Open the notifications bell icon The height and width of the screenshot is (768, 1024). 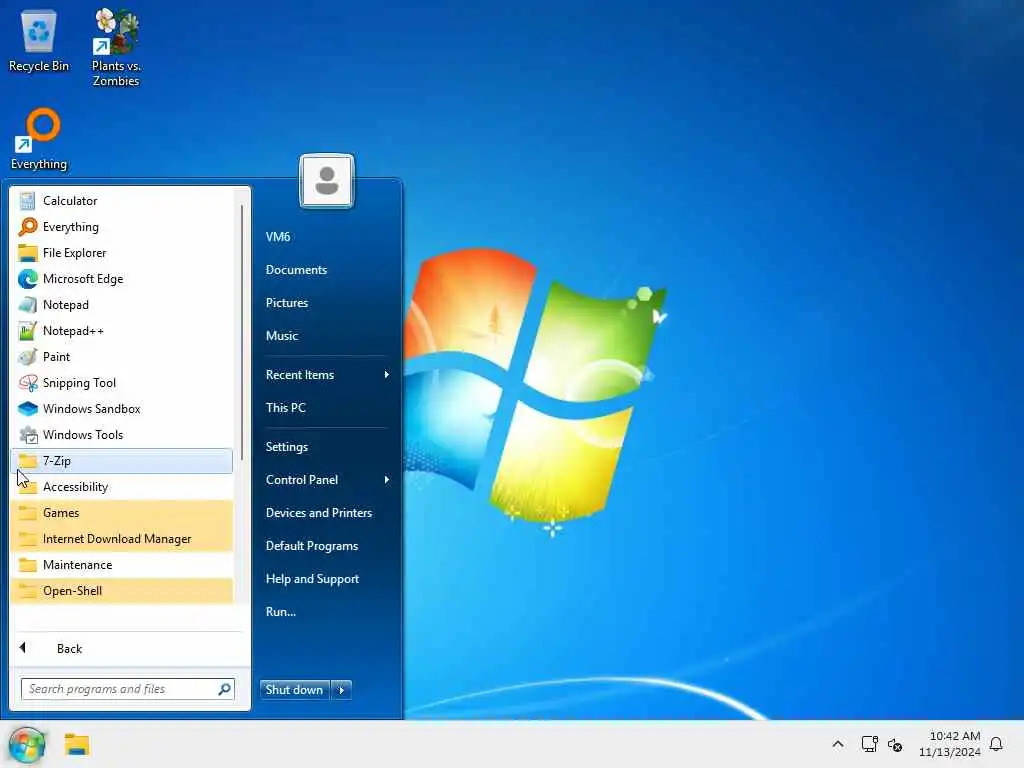click(x=996, y=744)
